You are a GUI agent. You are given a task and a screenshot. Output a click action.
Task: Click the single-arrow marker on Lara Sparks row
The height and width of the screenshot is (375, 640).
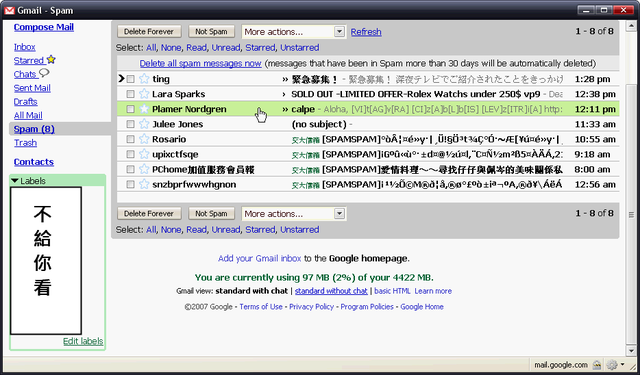click(x=284, y=94)
